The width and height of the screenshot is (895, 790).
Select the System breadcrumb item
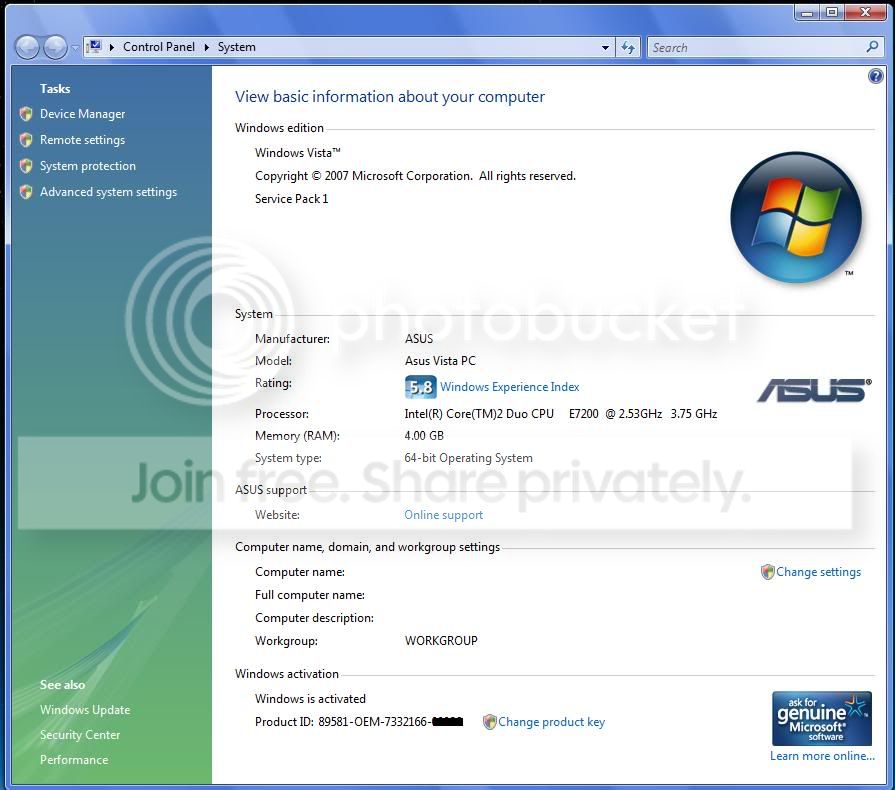pyautogui.click(x=236, y=47)
